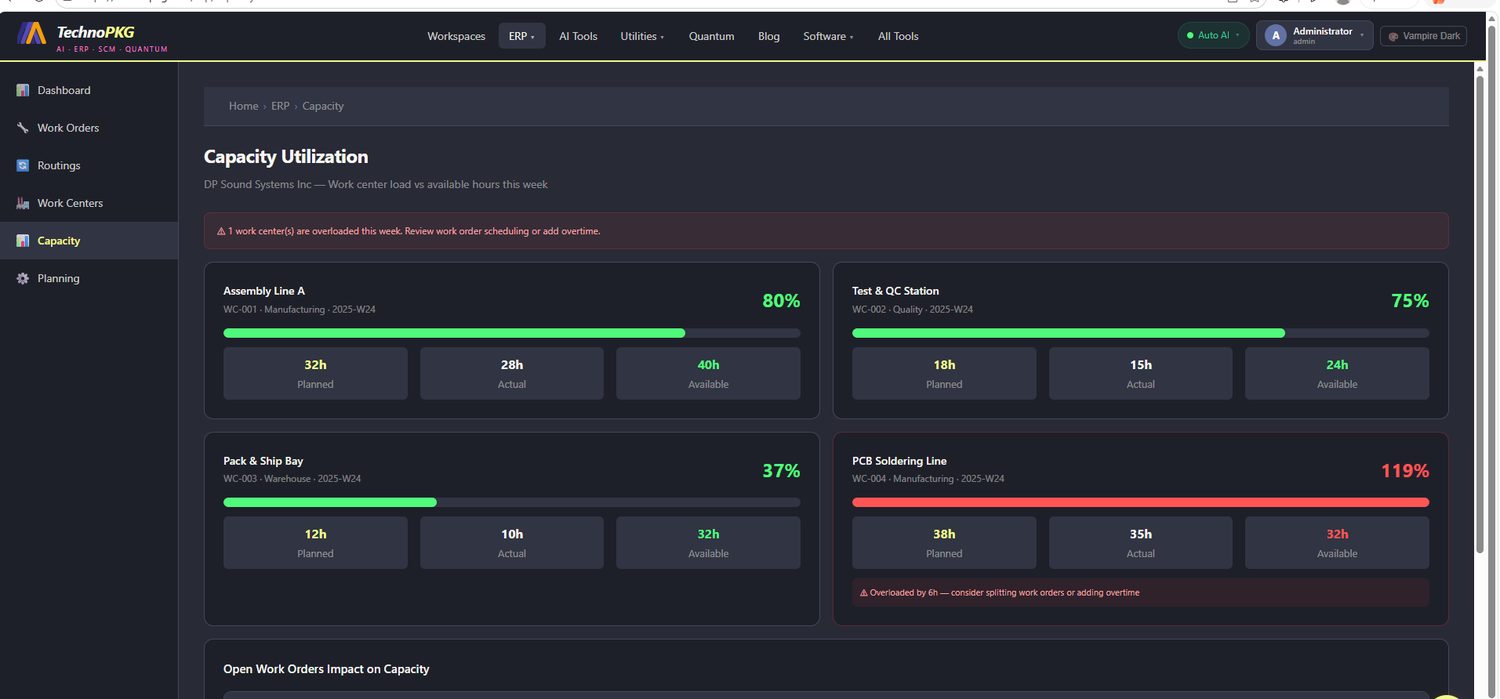Click Assembly Line A 28h Actual tile
The width and height of the screenshot is (1500, 699).
[x=512, y=373]
